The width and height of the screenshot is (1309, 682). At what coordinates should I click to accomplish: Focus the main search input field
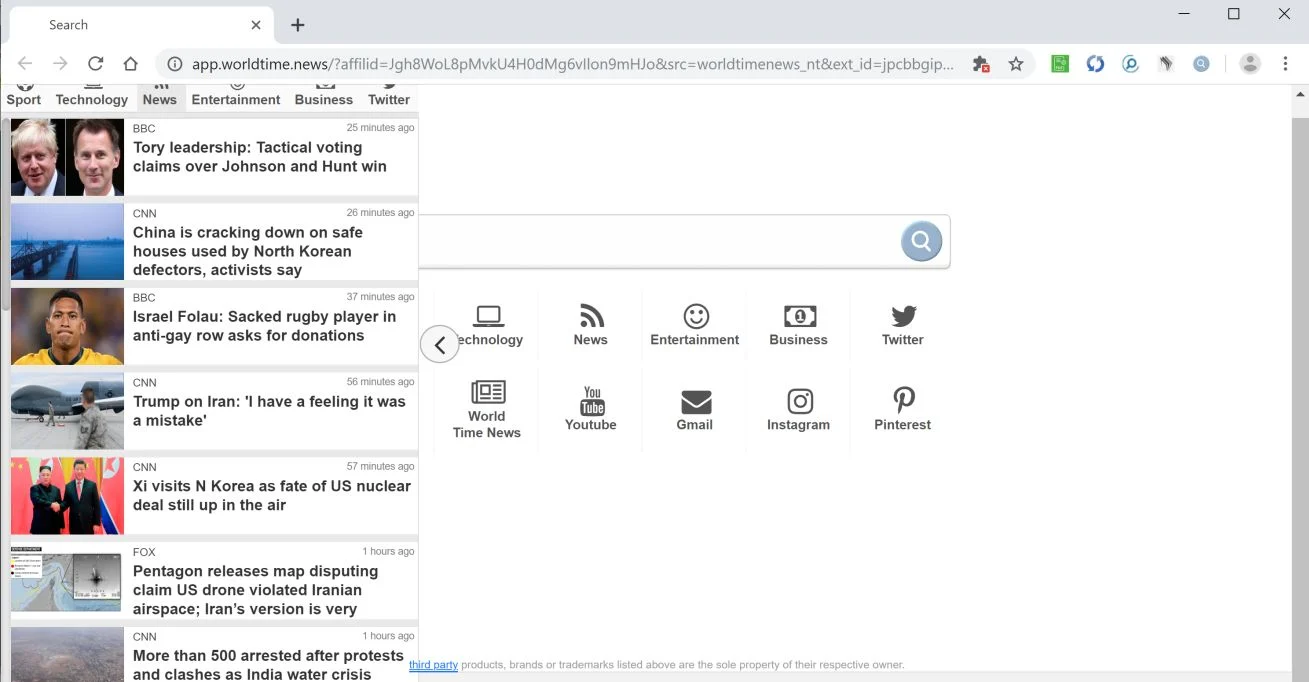tap(658, 241)
